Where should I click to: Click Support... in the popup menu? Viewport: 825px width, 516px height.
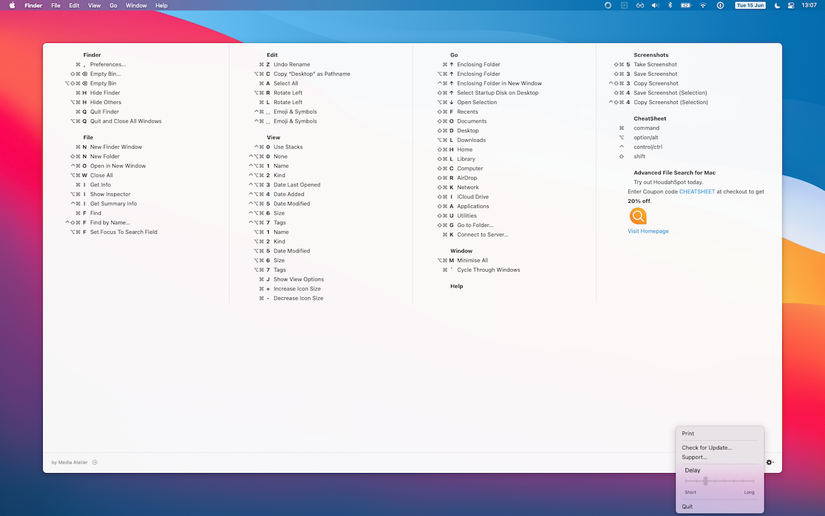pos(694,457)
